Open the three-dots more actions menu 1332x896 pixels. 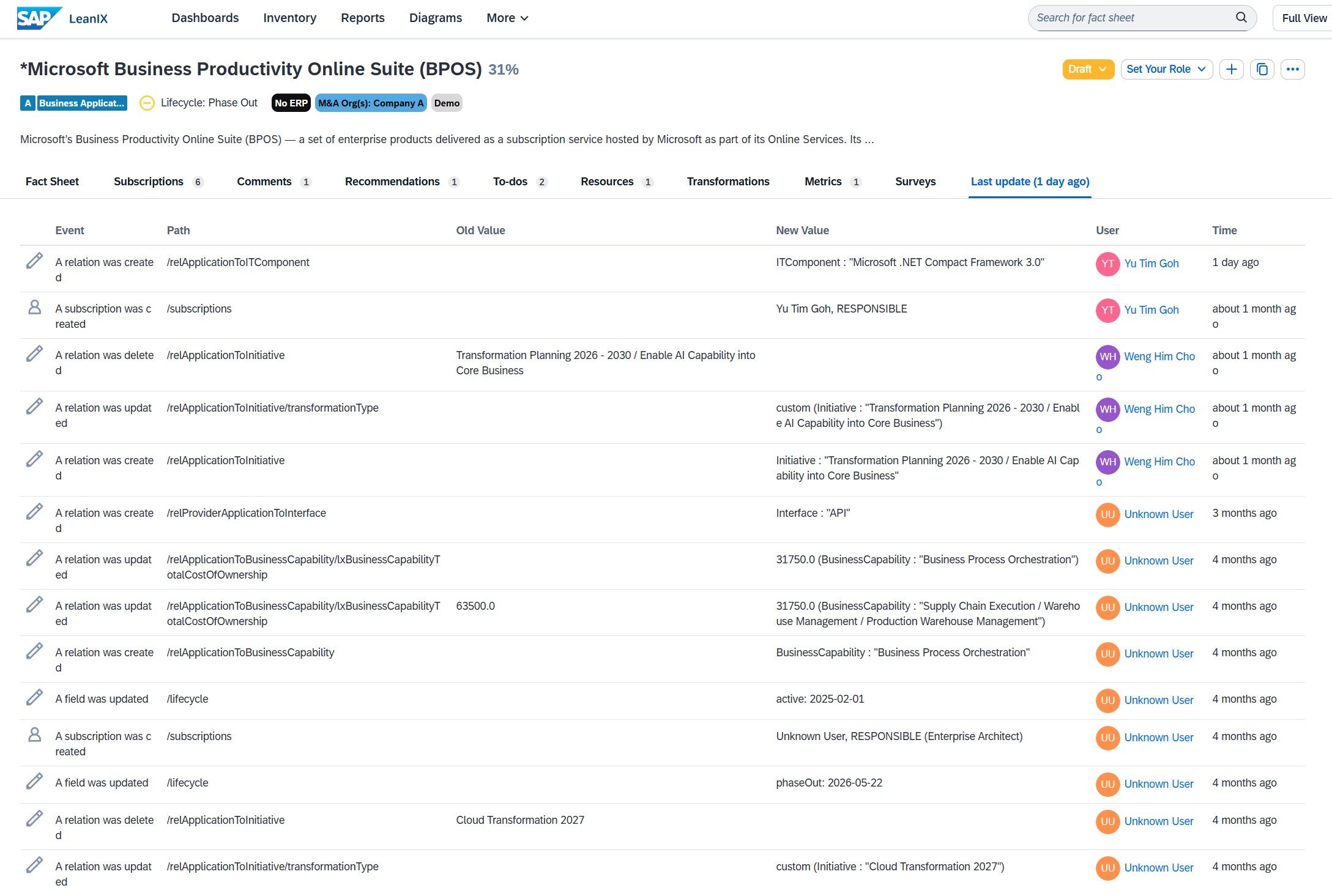click(1292, 69)
